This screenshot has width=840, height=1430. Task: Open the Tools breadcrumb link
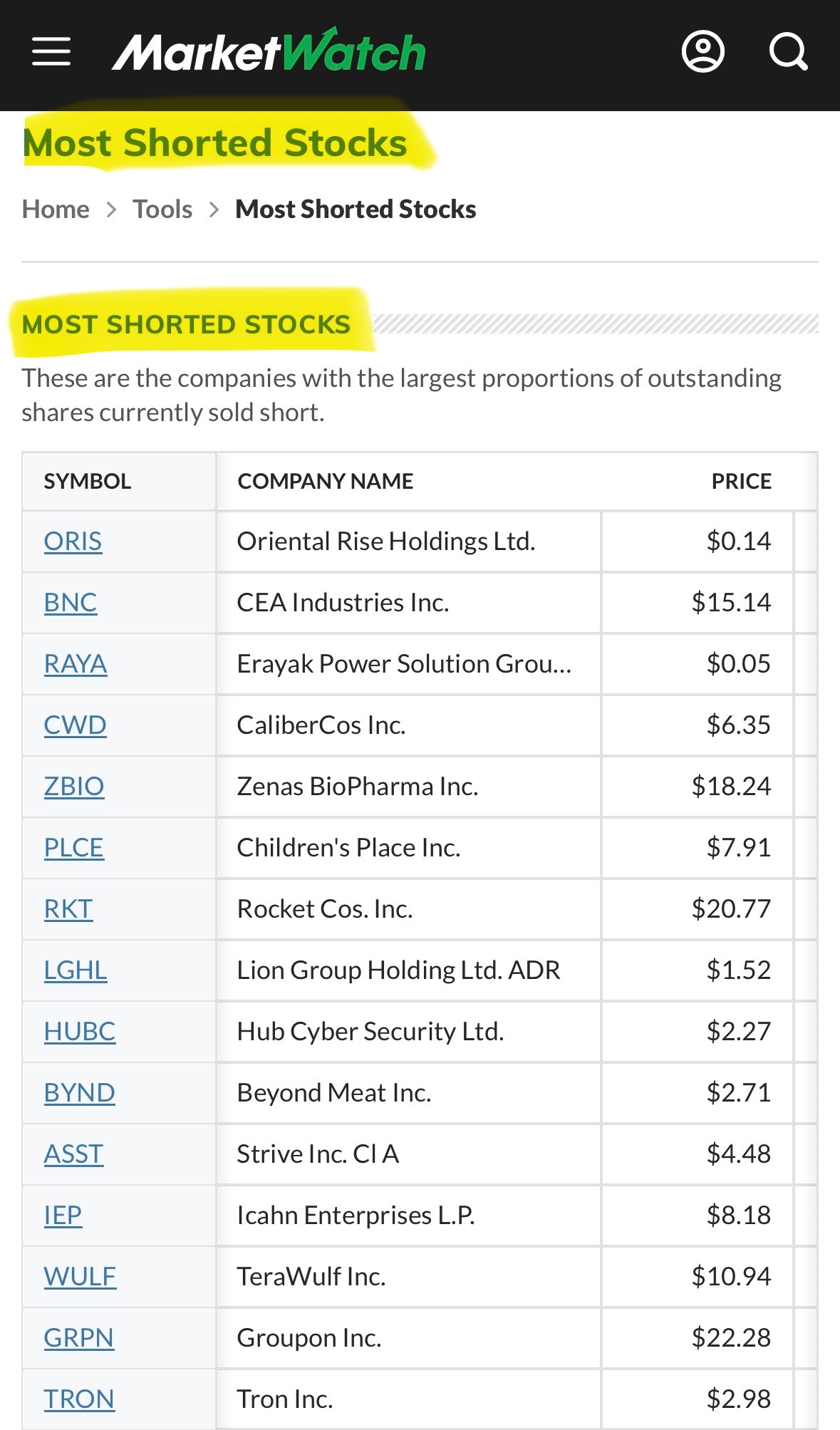[x=162, y=209]
